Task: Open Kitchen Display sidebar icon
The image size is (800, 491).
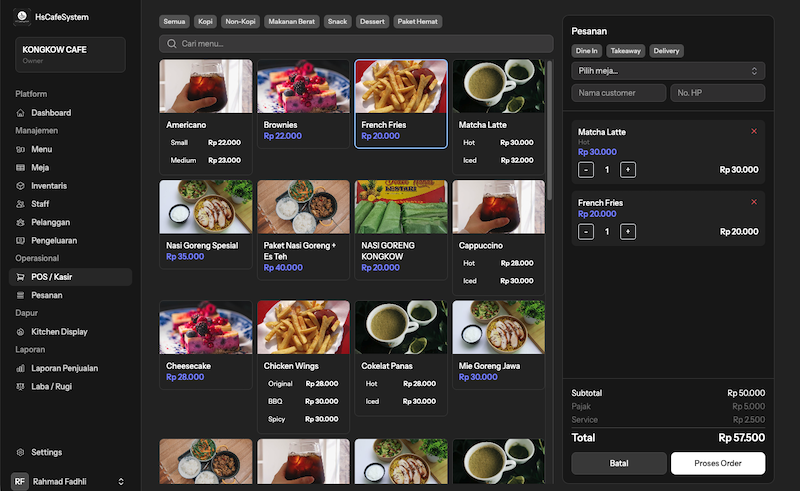Action: point(21,332)
